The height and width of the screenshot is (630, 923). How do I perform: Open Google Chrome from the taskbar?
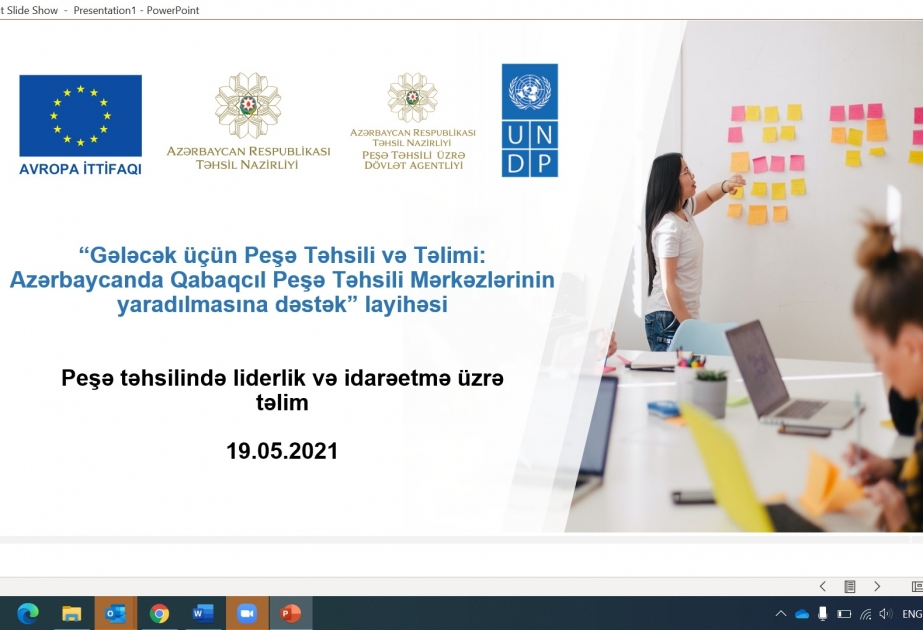point(159,614)
